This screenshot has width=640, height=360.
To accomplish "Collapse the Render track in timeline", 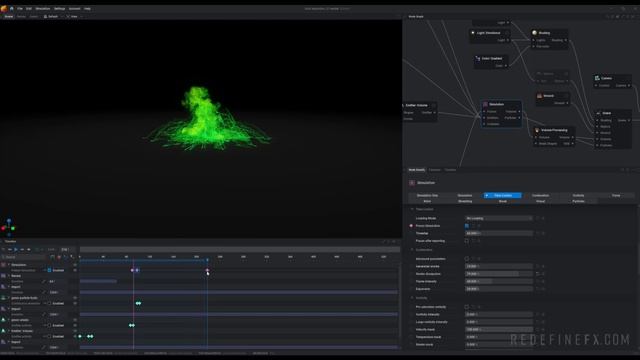I will tap(9, 276).
